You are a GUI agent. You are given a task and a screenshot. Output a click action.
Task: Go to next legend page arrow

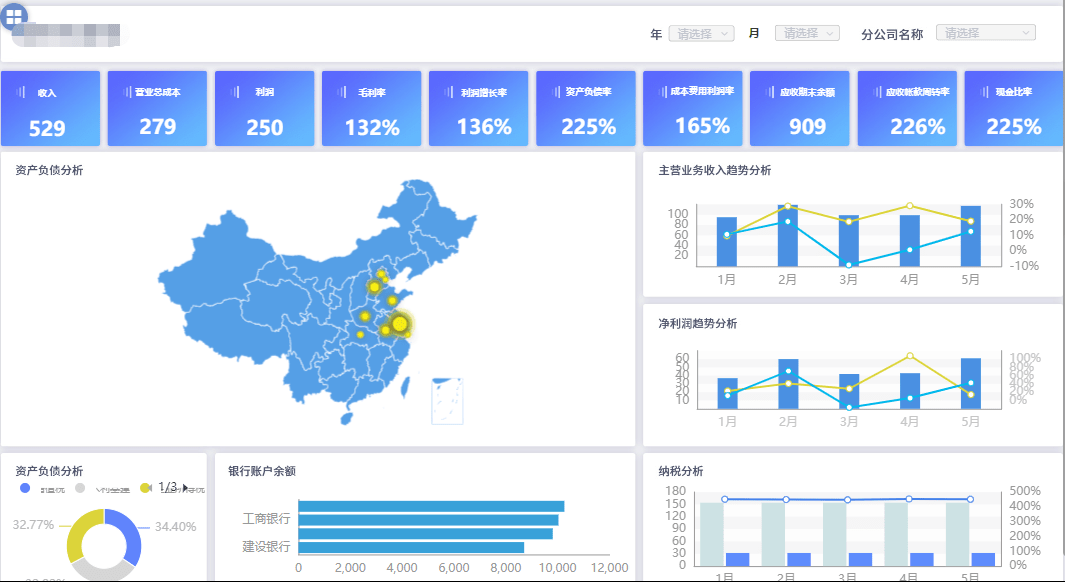(185, 488)
